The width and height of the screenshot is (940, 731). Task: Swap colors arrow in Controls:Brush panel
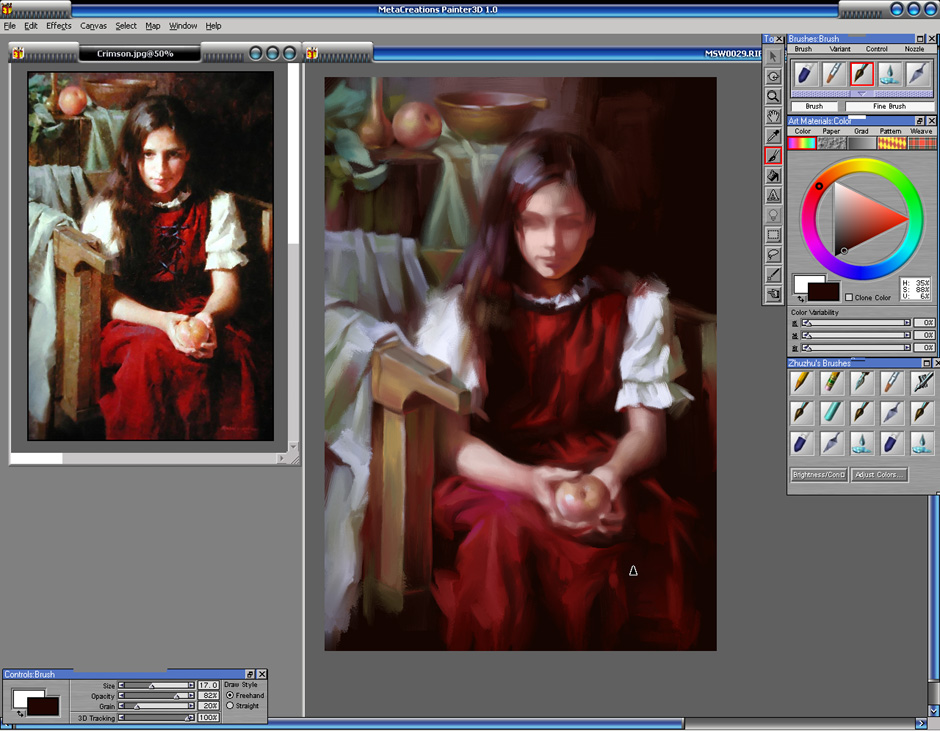click(x=20, y=714)
